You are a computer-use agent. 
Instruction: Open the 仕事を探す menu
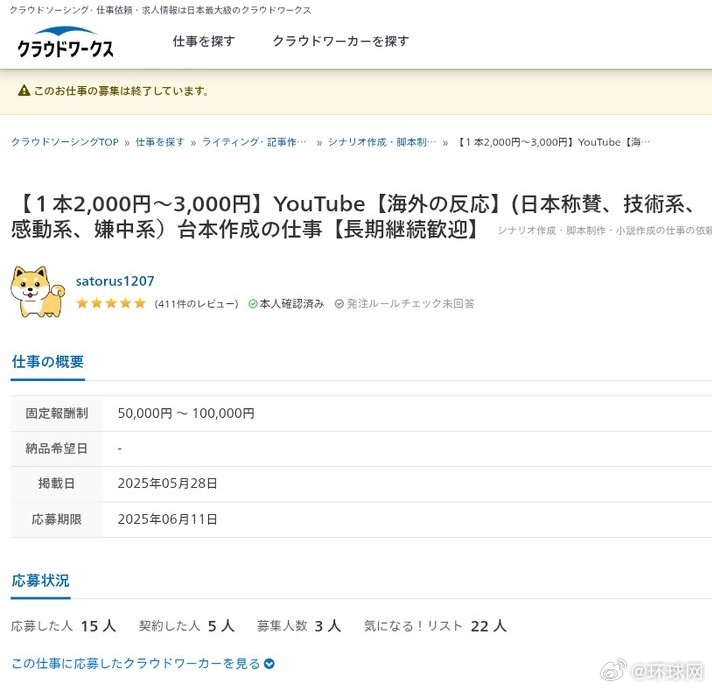(x=203, y=41)
